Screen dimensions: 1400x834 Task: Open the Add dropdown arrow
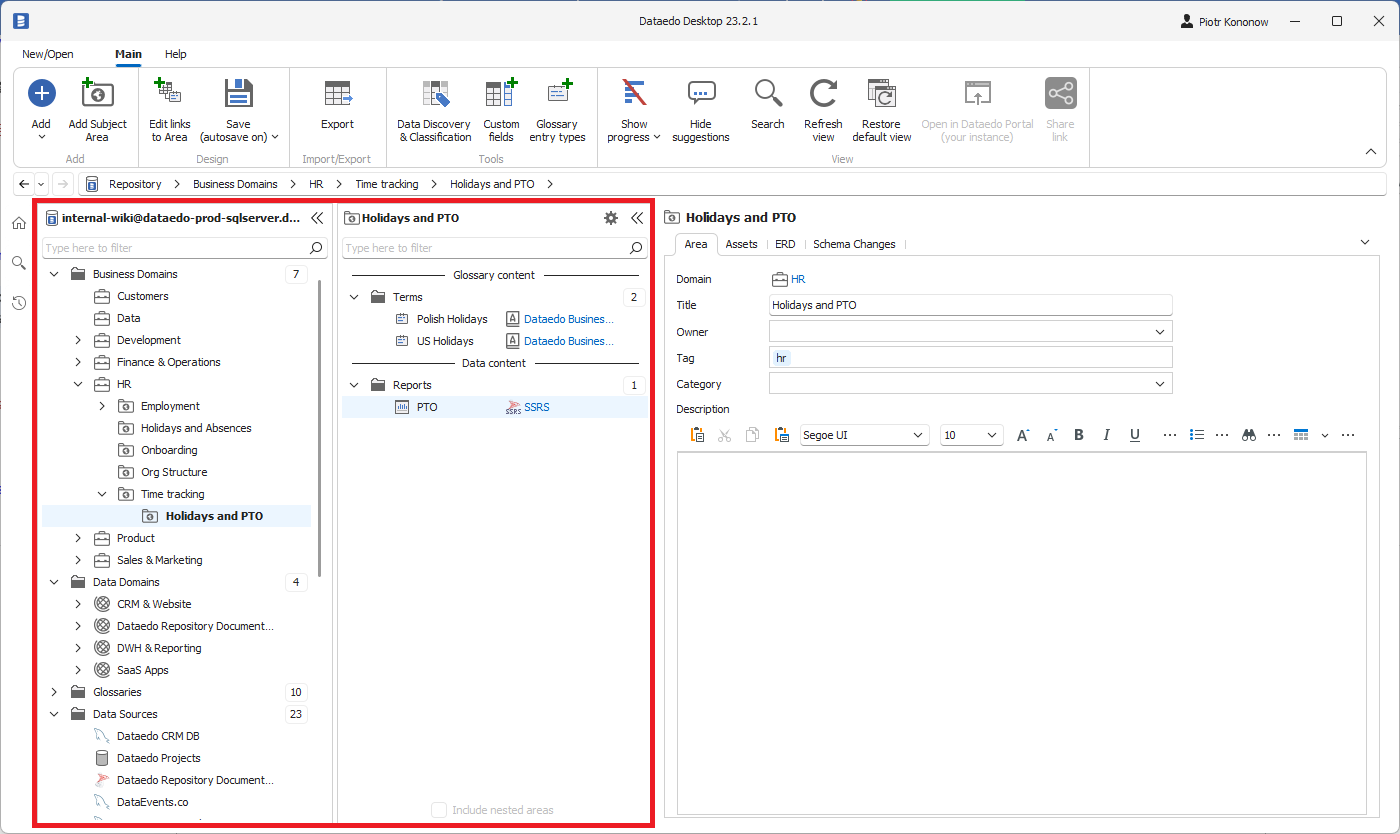pyautogui.click(x=41, y=137)
